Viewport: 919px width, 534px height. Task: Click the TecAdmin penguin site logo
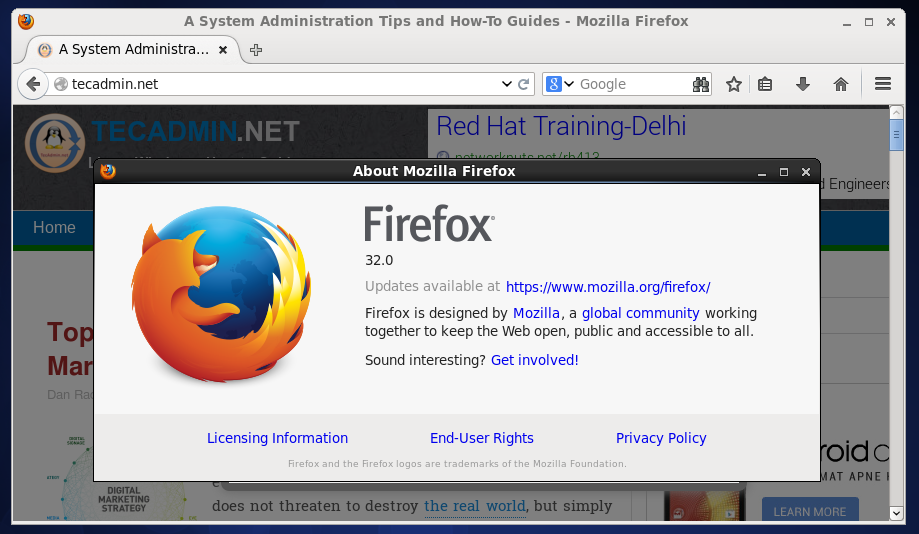click(55, 142)
